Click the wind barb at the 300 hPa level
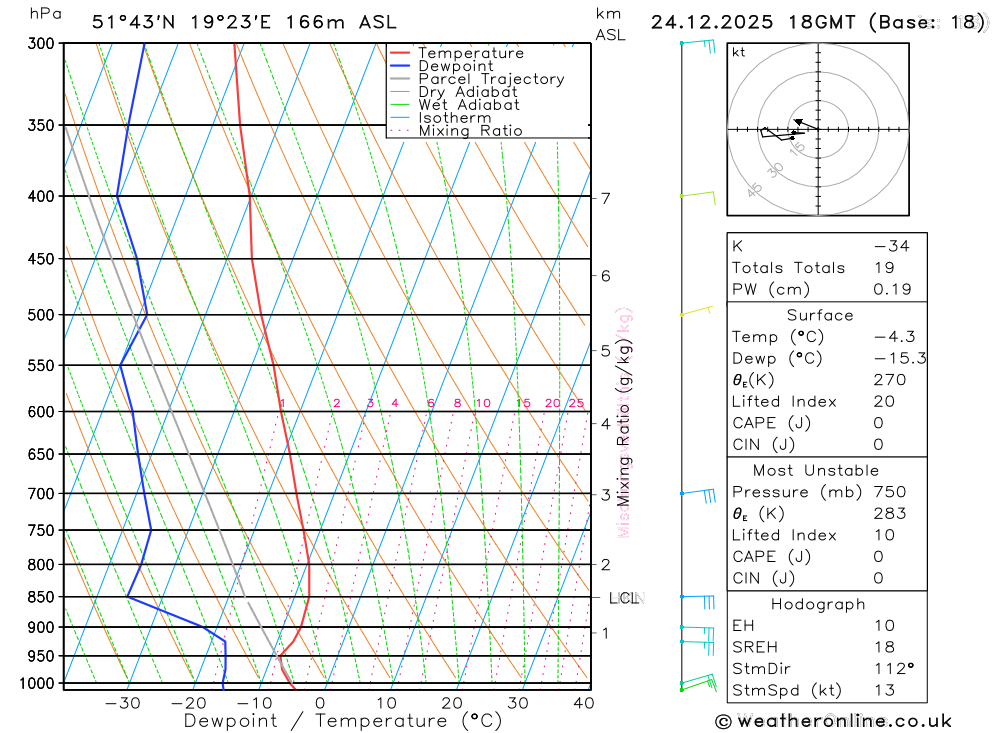 pos(698,45)
